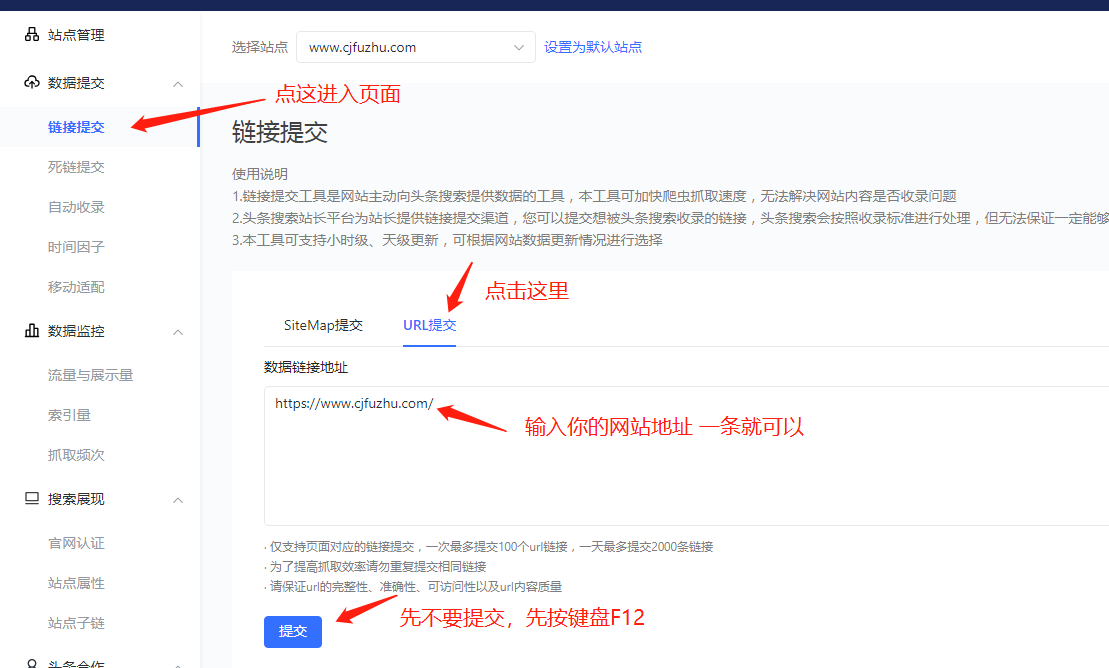Screen dimensions: 1109x668
Task: Open the www.cjfuzhu.com site selector dropdown
Action: (x=416, y=47)
